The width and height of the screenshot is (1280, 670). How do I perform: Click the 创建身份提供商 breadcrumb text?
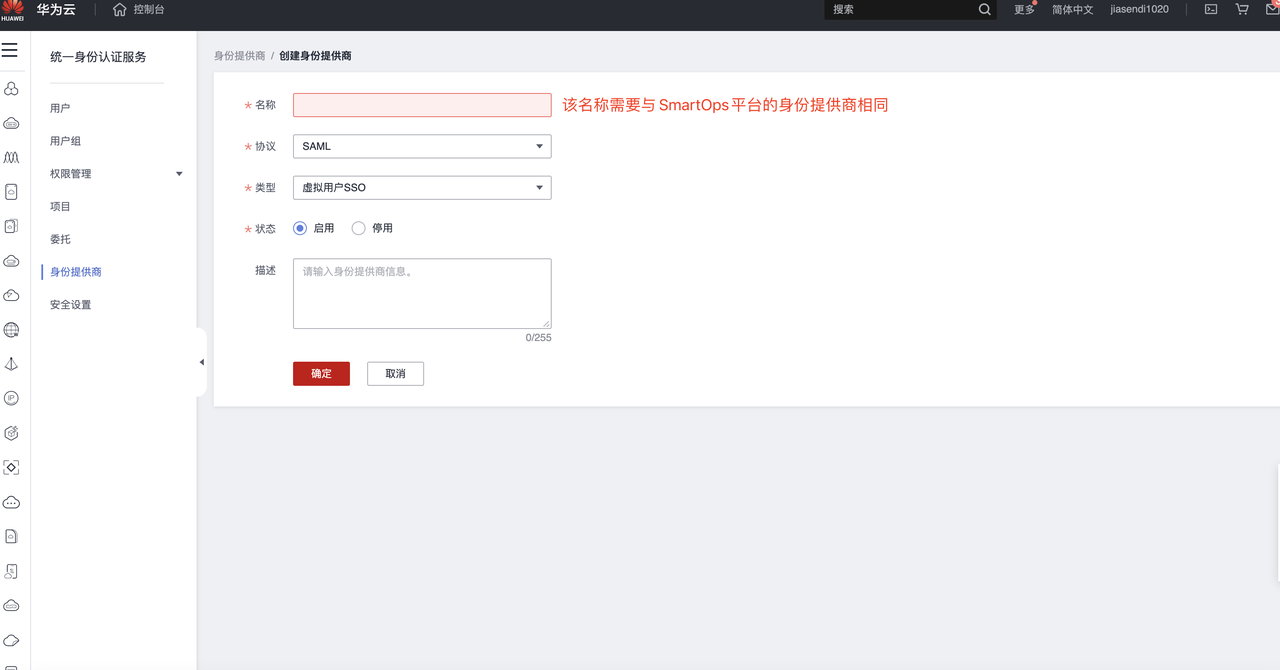click(315, 56)
